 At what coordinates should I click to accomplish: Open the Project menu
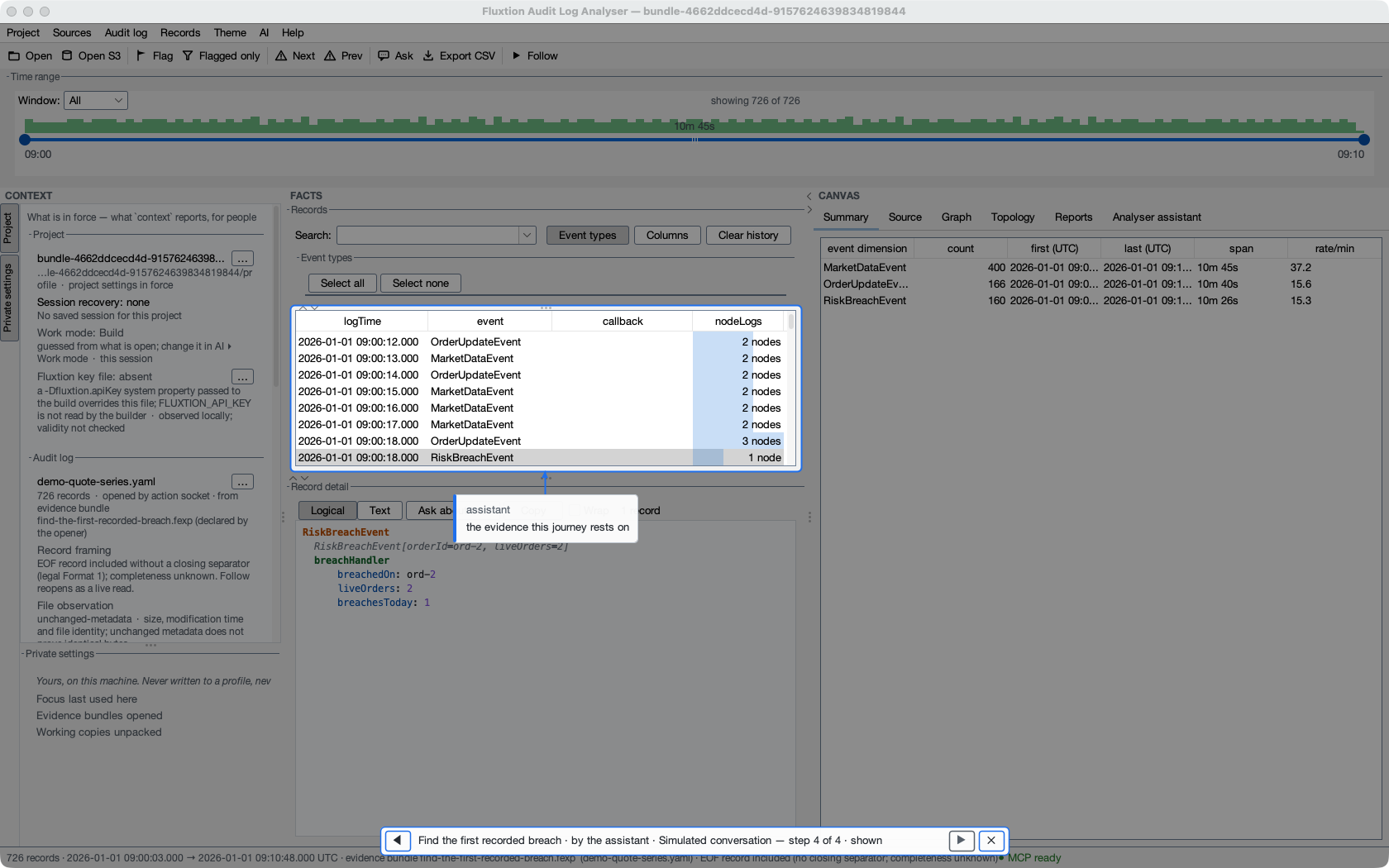pyautogui.click(x=23, y=32)
